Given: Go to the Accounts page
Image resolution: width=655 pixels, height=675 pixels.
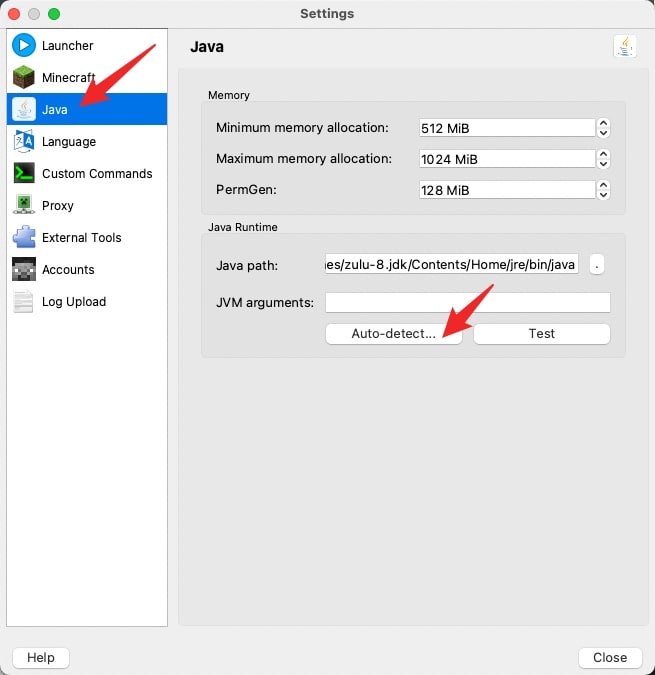Looking at the screenshot, I should coord(87,269).
